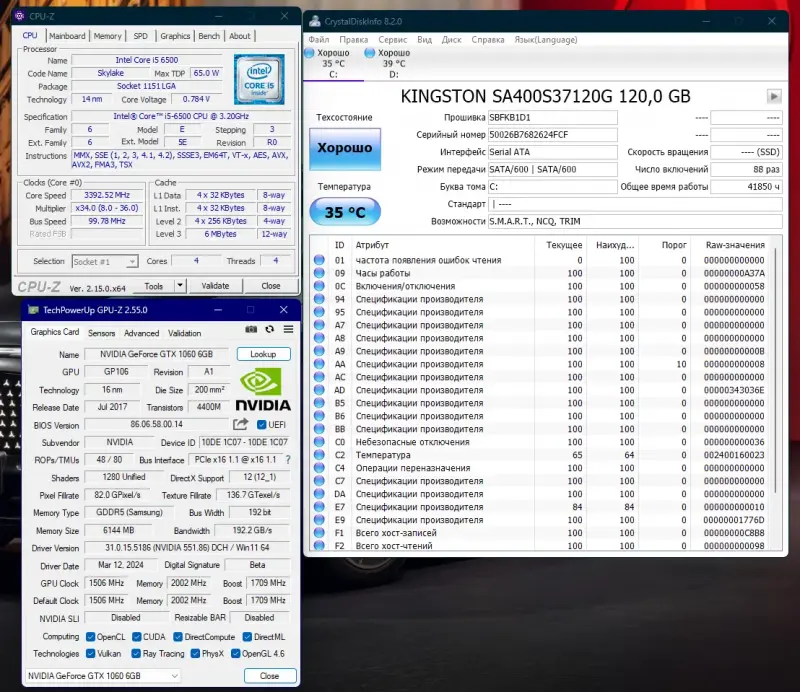Click the Серийный номер serial number field

553,135
